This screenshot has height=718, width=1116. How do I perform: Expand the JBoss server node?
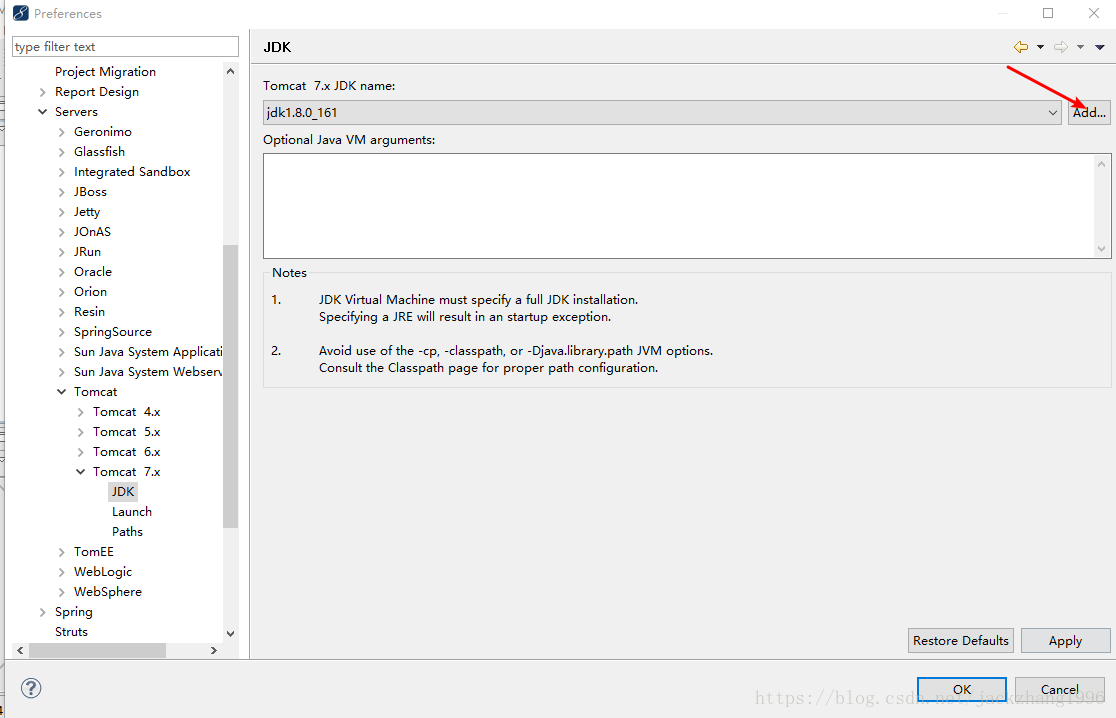61,191
